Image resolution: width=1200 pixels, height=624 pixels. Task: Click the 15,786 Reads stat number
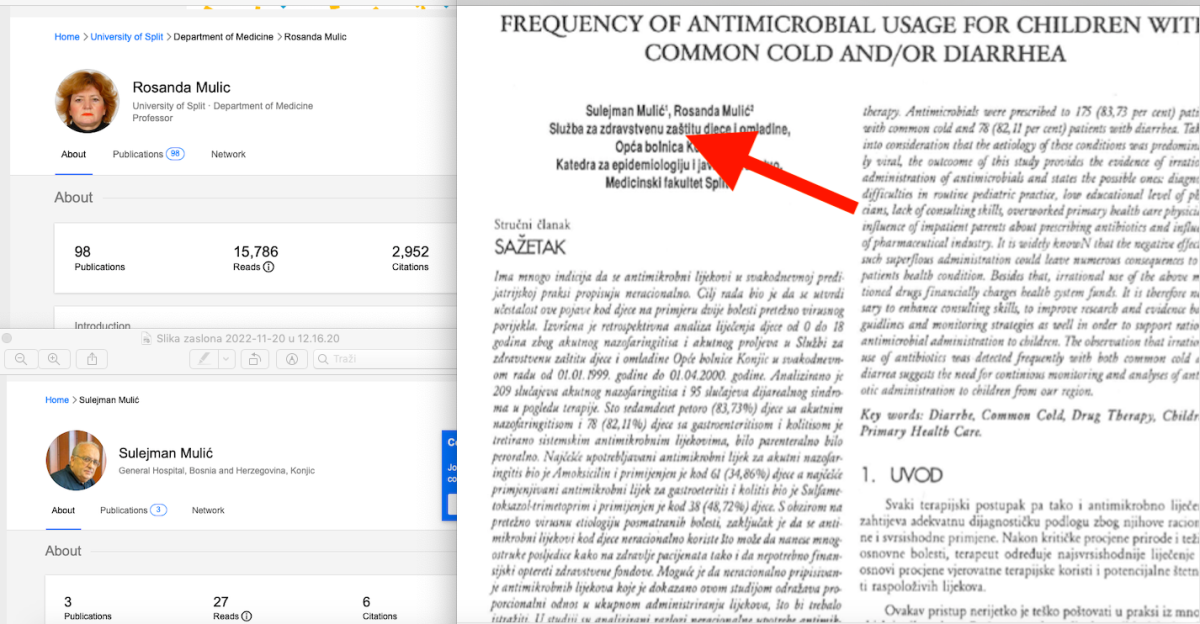click(256, 251)
